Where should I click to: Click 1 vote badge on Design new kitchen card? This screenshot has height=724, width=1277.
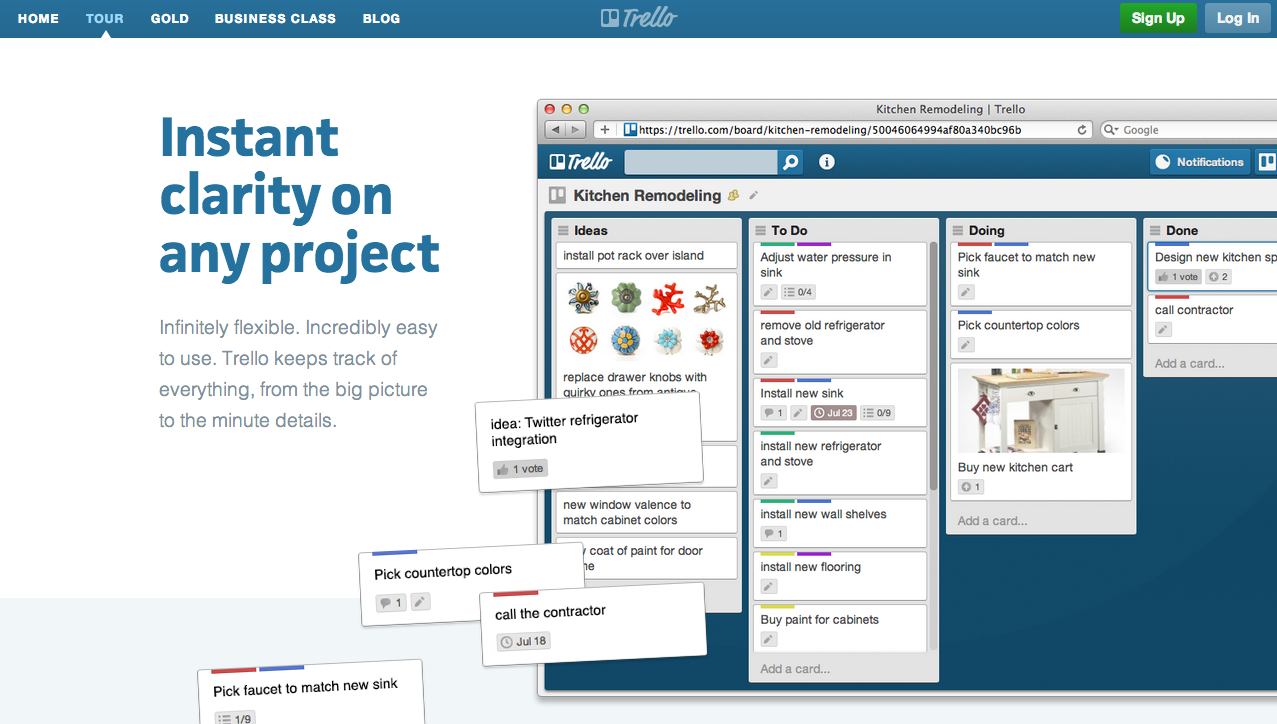1178,277
